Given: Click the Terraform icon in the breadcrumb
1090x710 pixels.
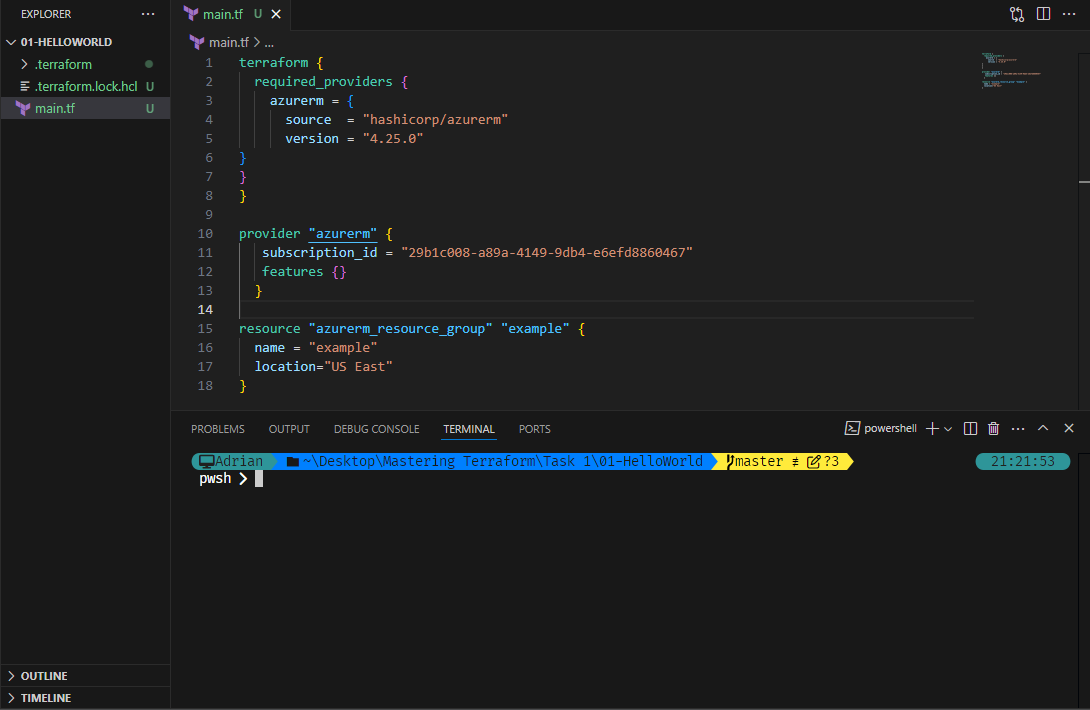Looking at the screenshot, I should coord(197,42).
